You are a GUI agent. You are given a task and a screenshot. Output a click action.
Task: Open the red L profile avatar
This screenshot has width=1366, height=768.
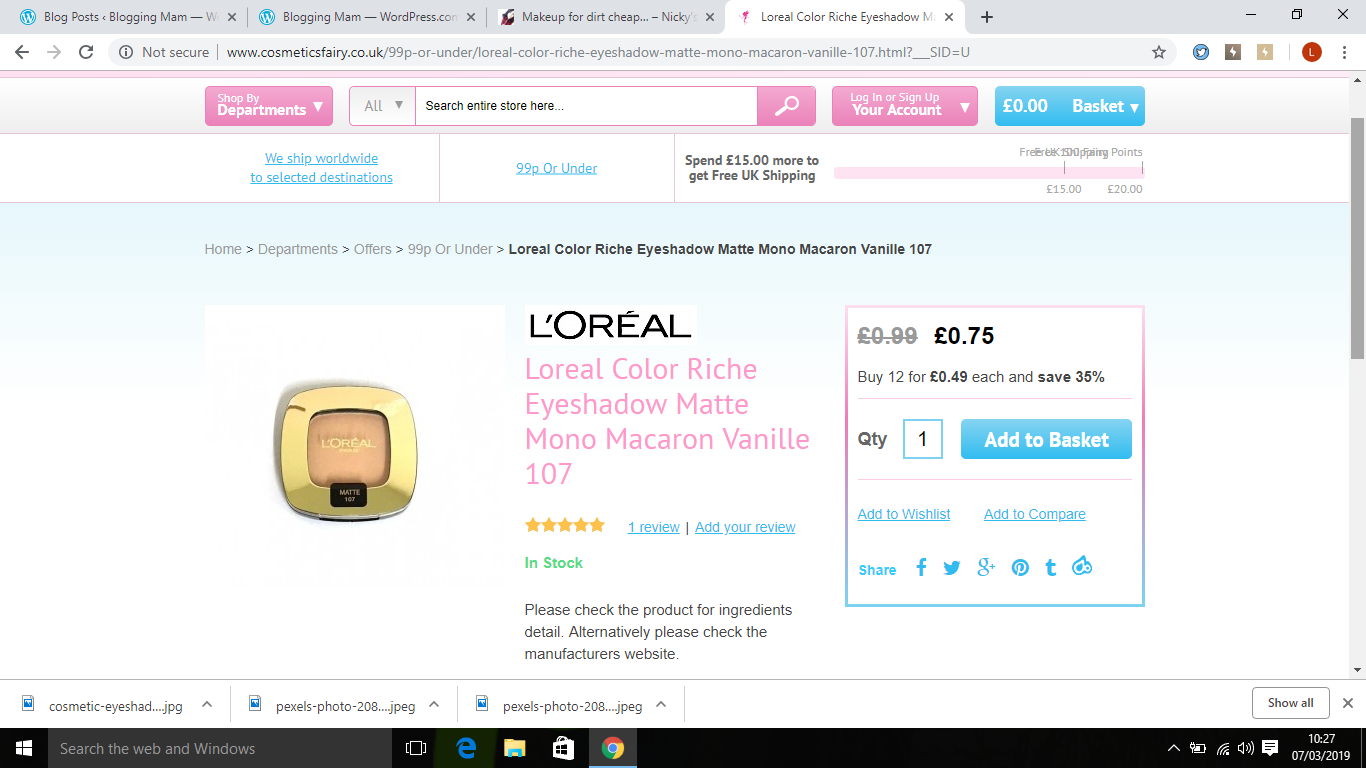pyautogui.click(x=1312, y=52)
